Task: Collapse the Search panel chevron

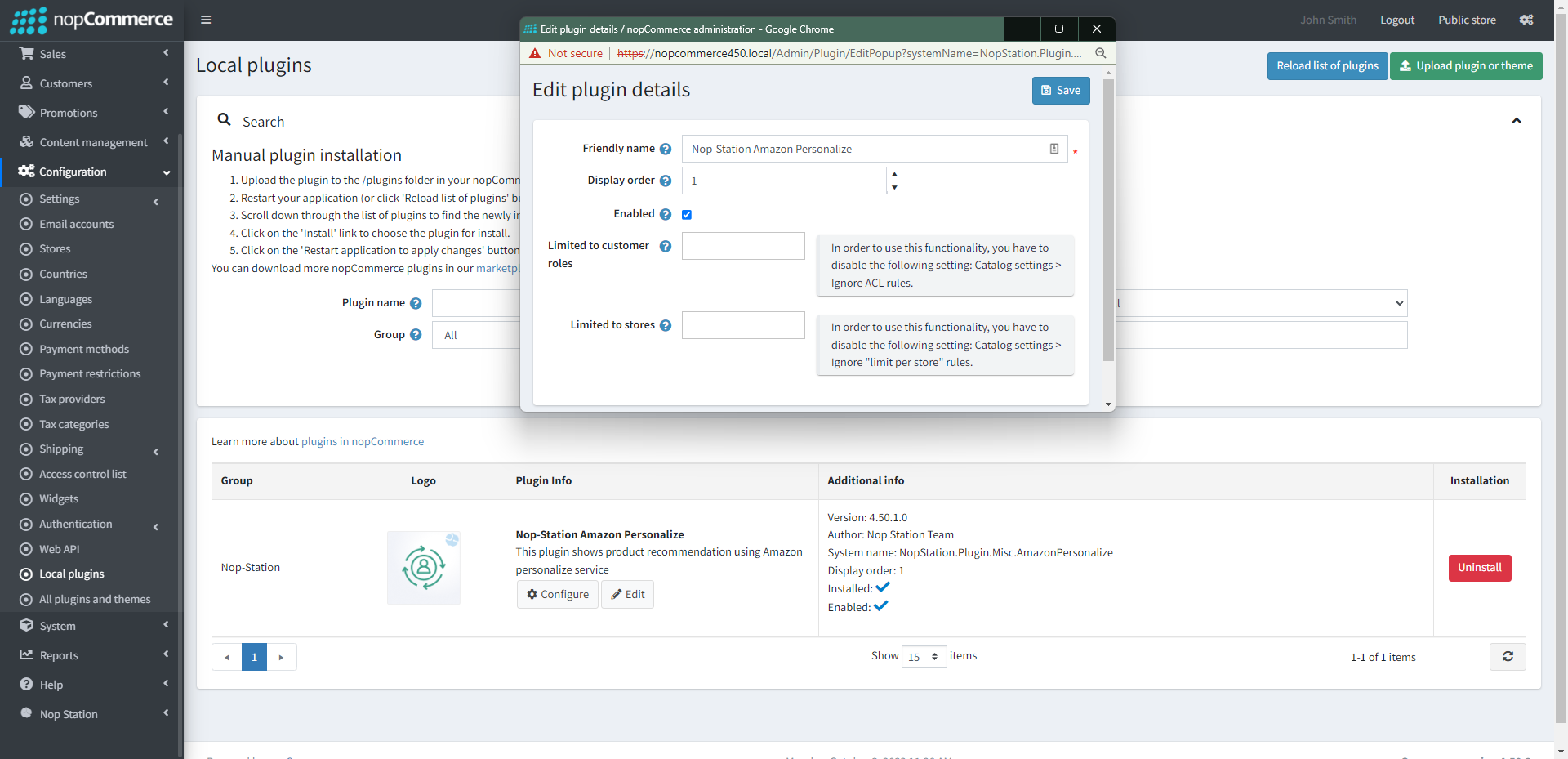Action: point(1517,121)
